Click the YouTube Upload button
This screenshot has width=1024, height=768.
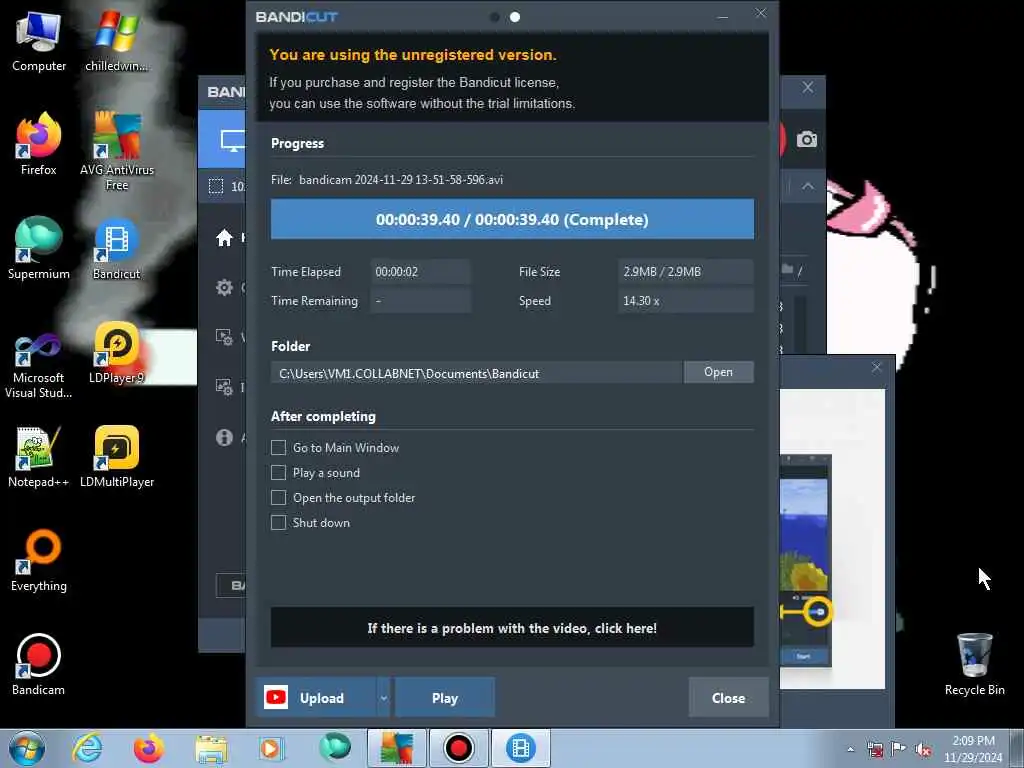click(316, 697)
